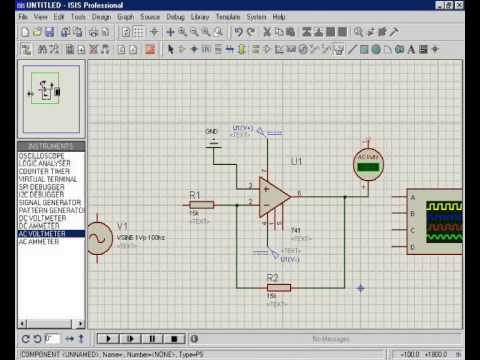Click the Play simulation button
Viewport: 480px width, 360px height.
tap(108, 339)
